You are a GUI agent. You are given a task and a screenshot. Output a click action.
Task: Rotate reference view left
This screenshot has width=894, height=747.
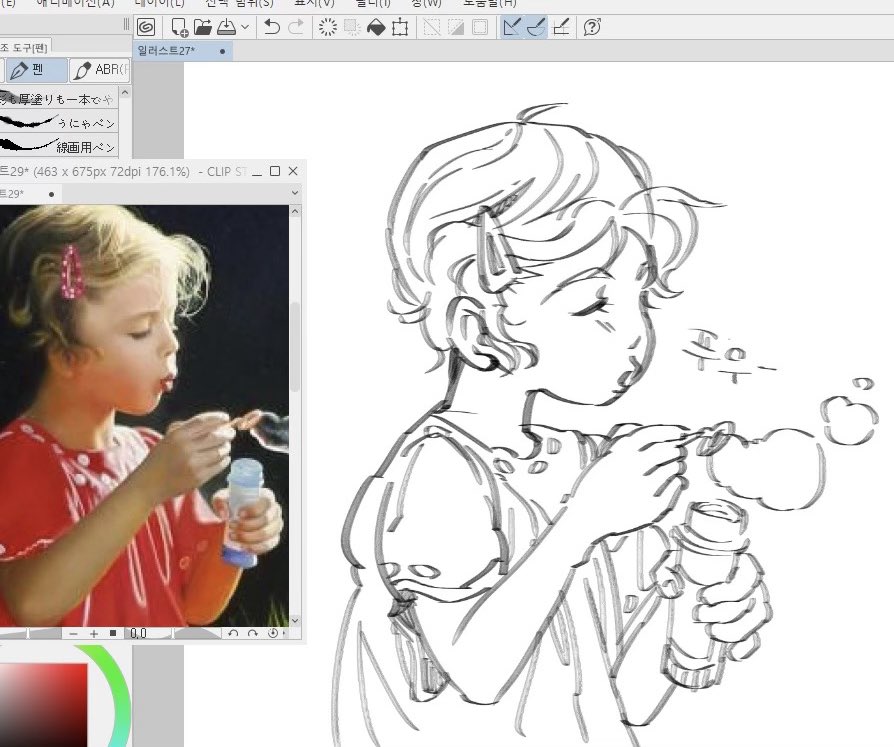[x=233, y=634]
